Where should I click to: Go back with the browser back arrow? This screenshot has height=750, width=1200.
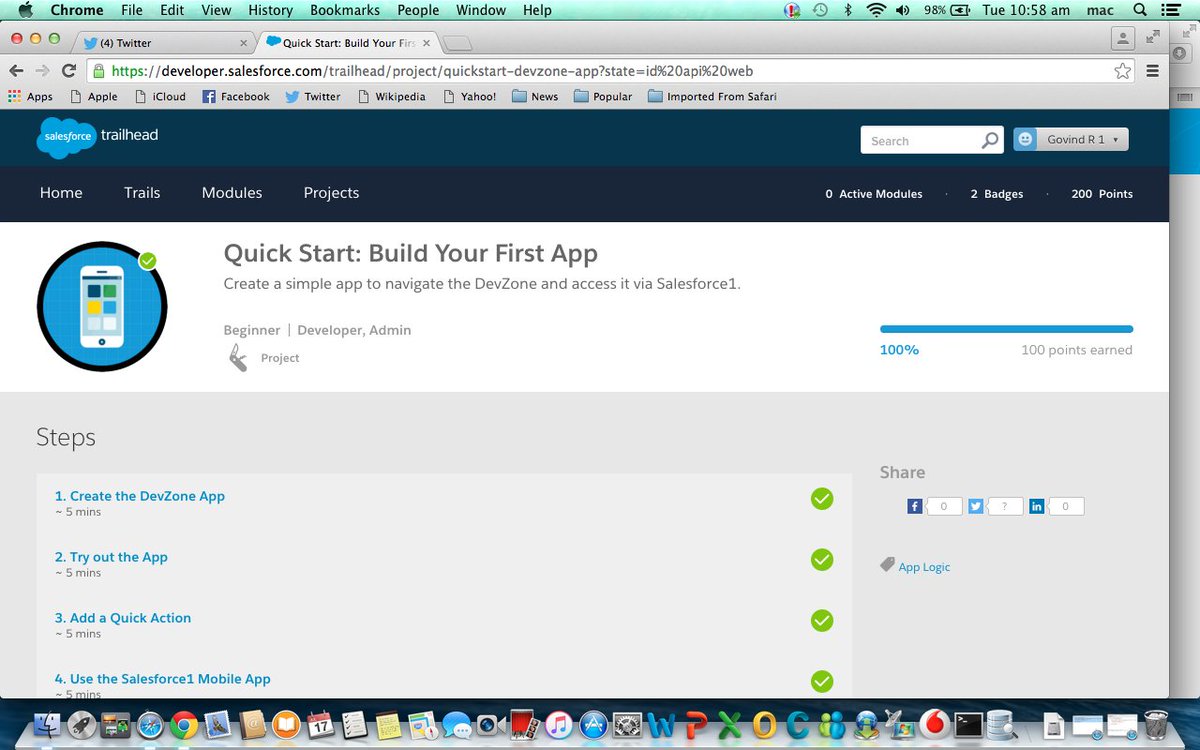pyautogui.click(x=16, y=71)
